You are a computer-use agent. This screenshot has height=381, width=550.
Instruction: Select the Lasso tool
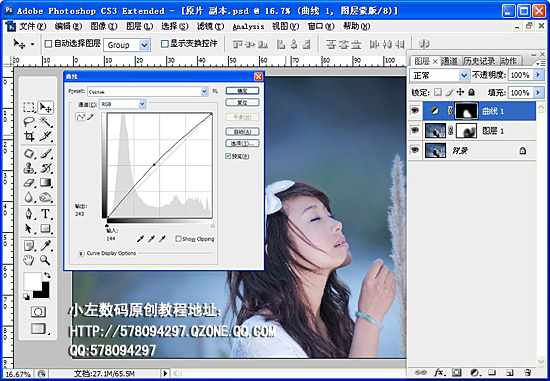point(29,122)
